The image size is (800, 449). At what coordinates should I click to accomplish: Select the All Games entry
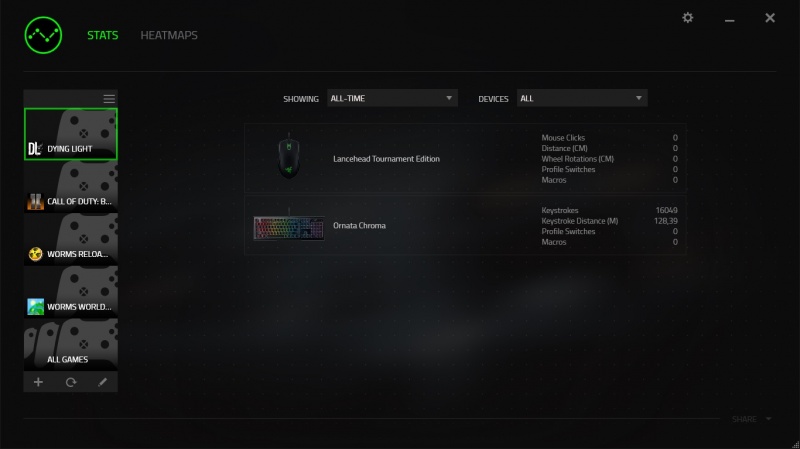click(71, 344)
